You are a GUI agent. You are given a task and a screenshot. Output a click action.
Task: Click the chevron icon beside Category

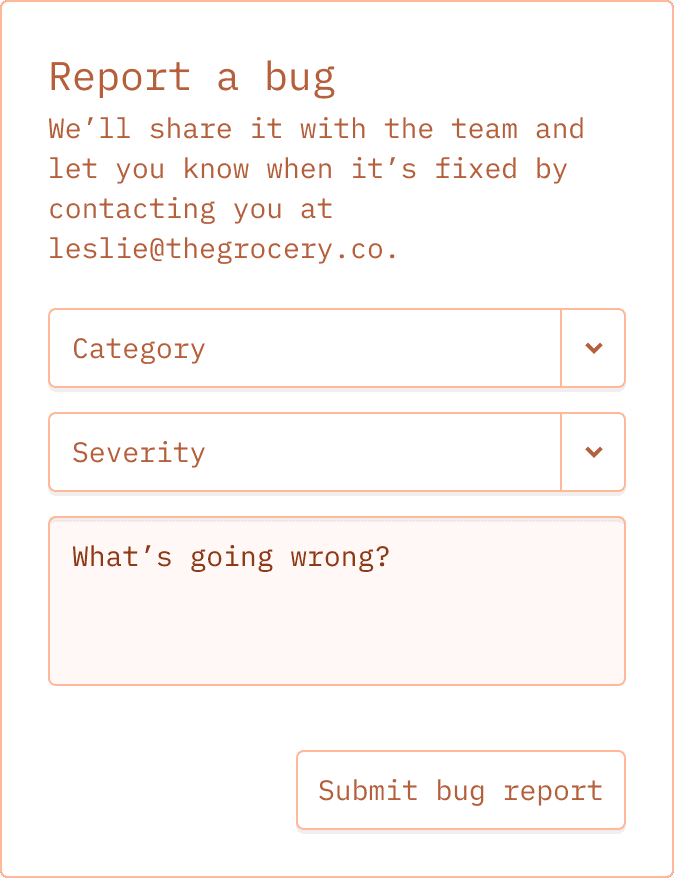pyautogui.click(x=593, y=348)
